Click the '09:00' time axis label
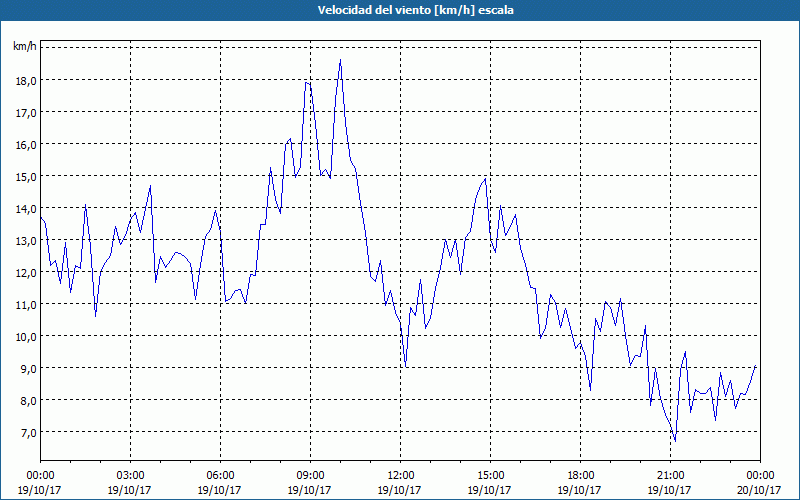This screenshot has width=800, height=500. point(310,476)
